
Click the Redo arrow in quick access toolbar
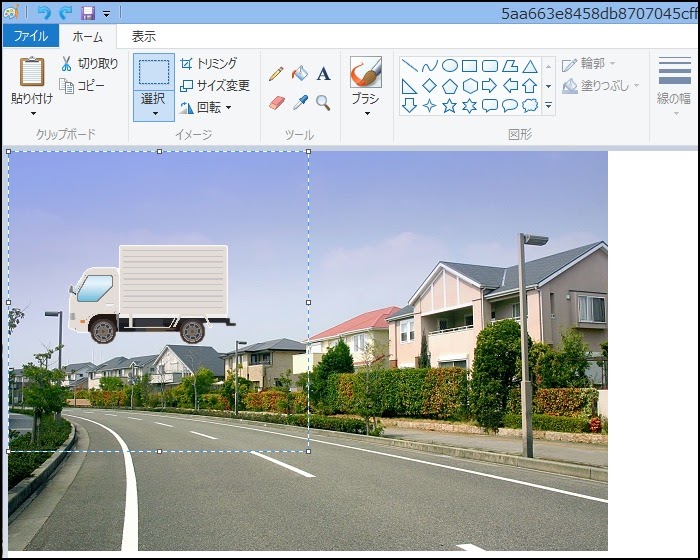coord(66,13)
